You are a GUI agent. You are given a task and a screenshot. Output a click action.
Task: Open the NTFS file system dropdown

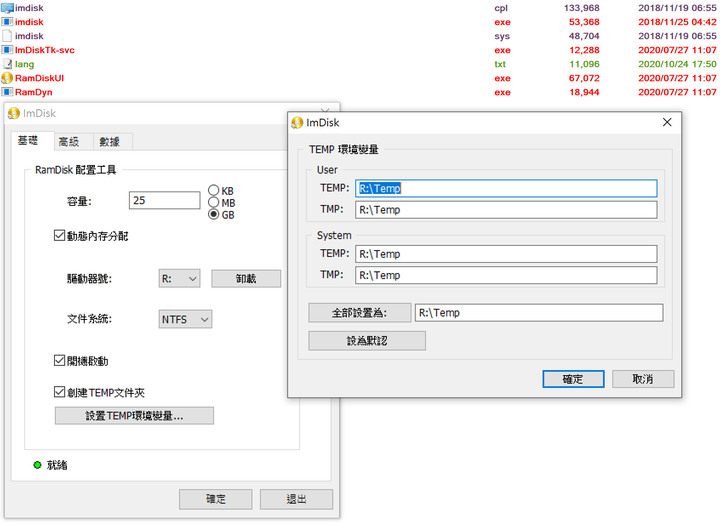185,319
